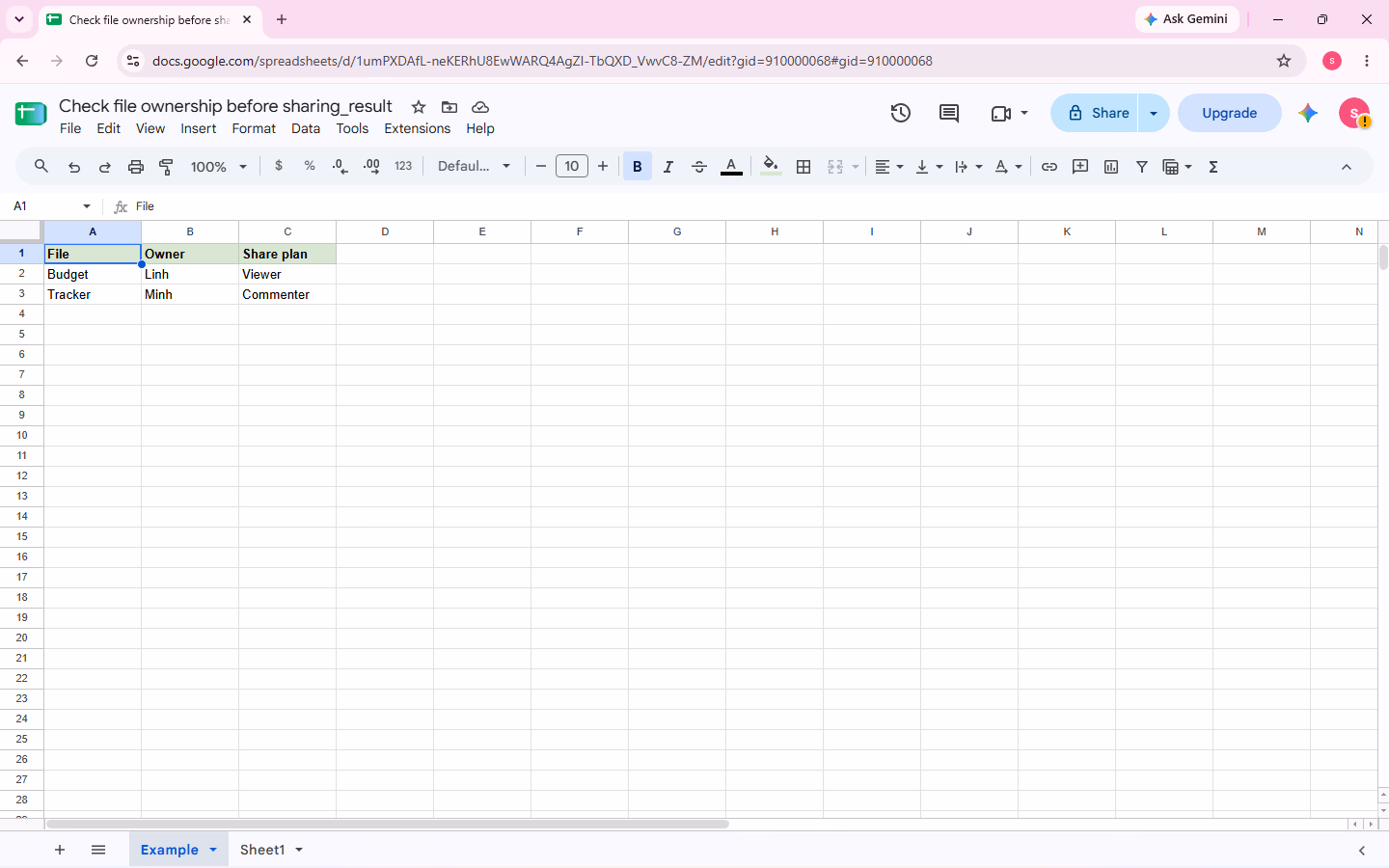Open the Data menu
Viewport: 1389px width, 868px height.
coord(306,128)
